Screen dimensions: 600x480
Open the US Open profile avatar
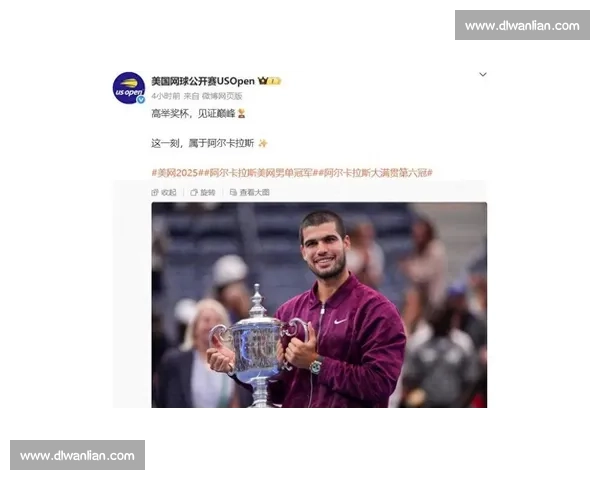pos(129,88)
